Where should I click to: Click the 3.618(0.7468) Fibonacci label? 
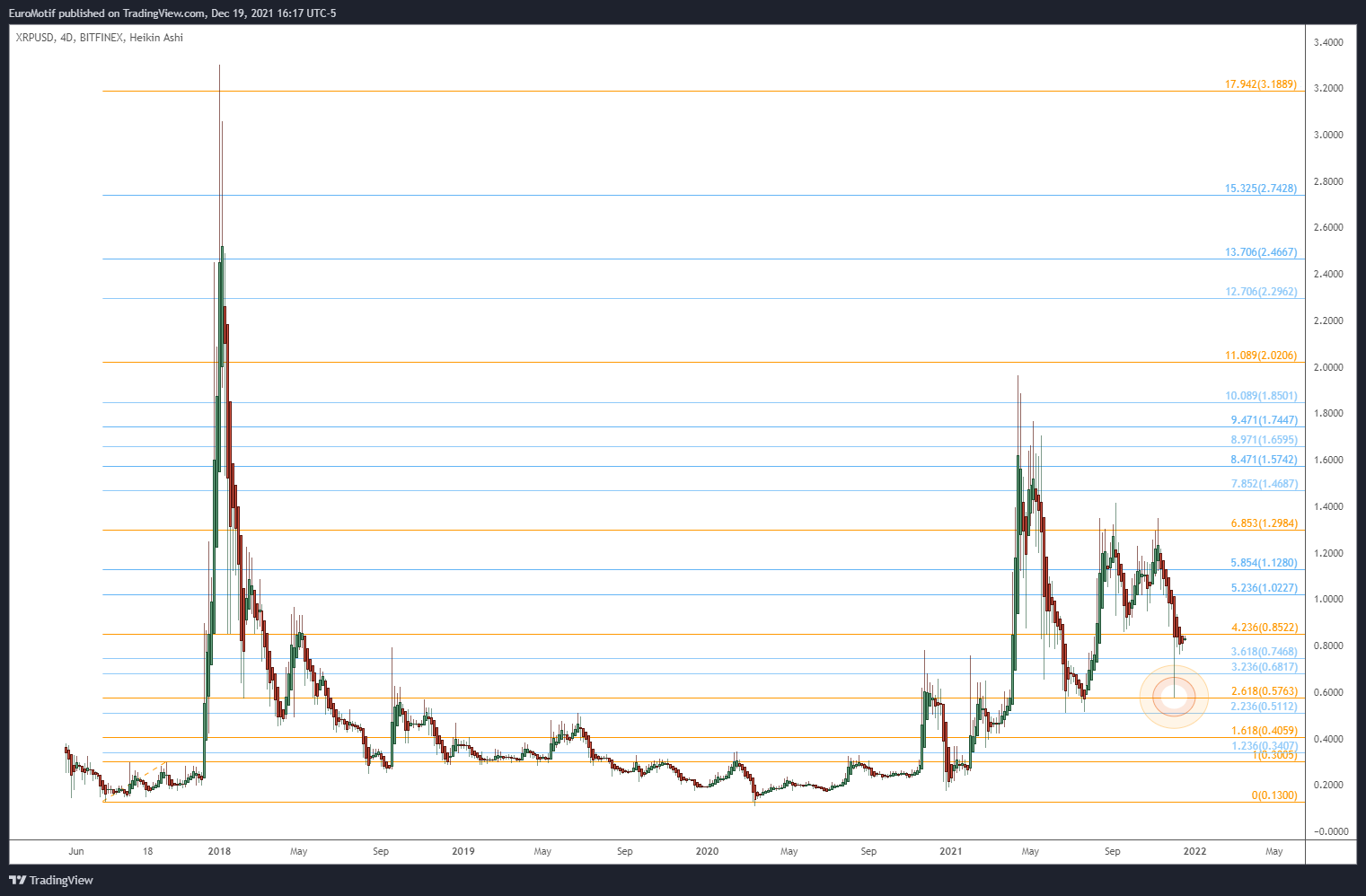pos(1264,652)
